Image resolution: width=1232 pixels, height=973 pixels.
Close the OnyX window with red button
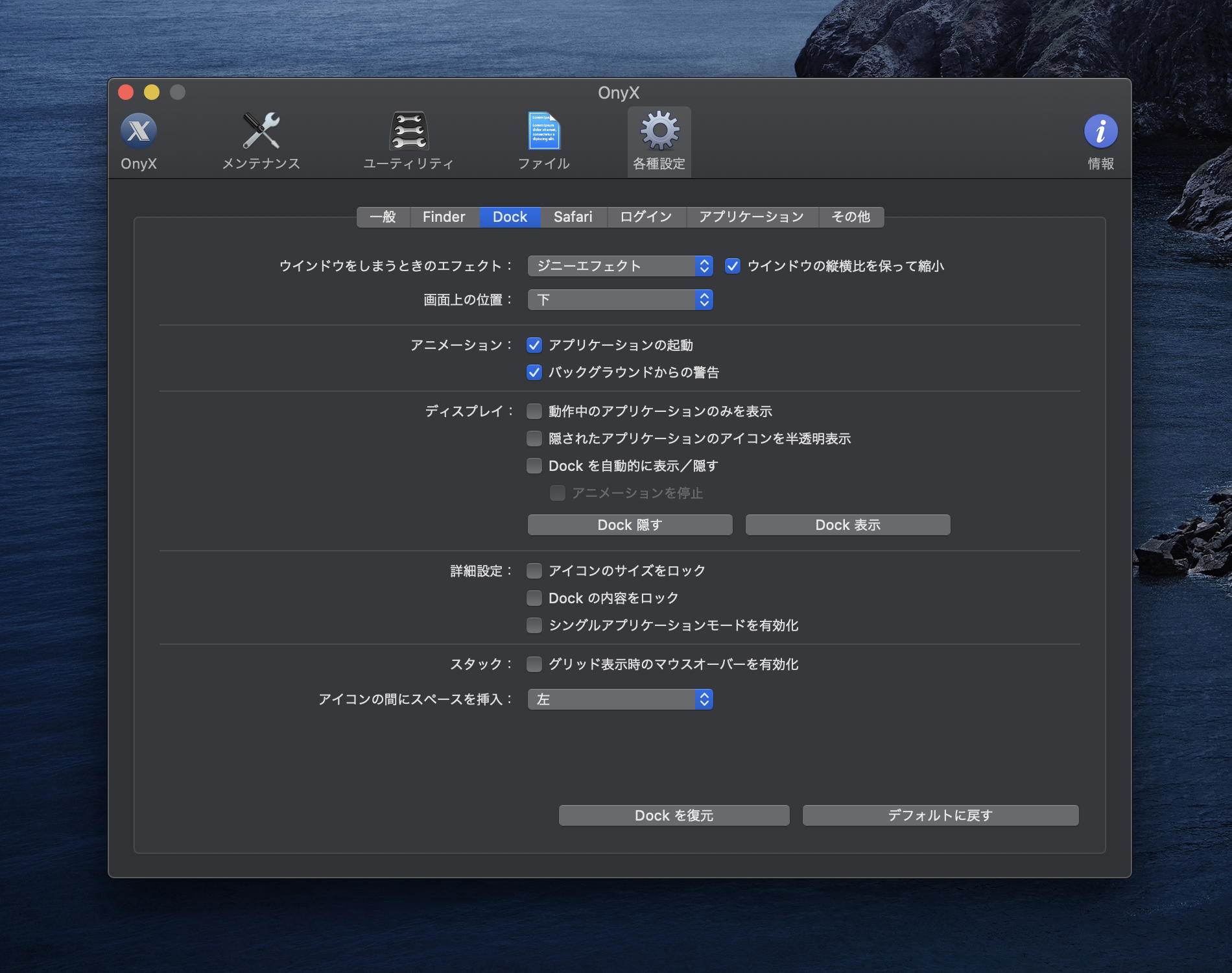coord(126,92)
